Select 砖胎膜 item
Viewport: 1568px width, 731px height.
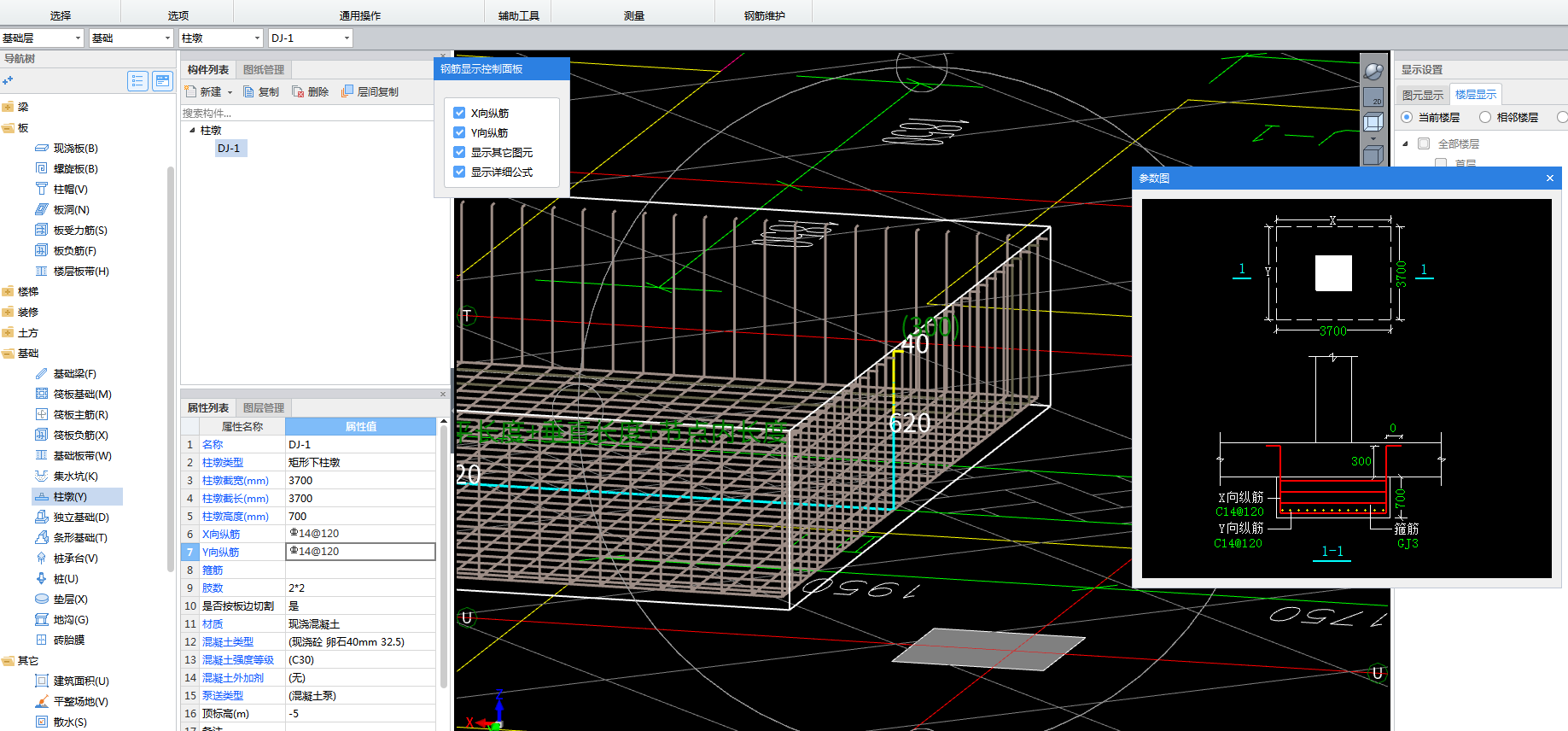pyautogui.click(x=60, y=640)
